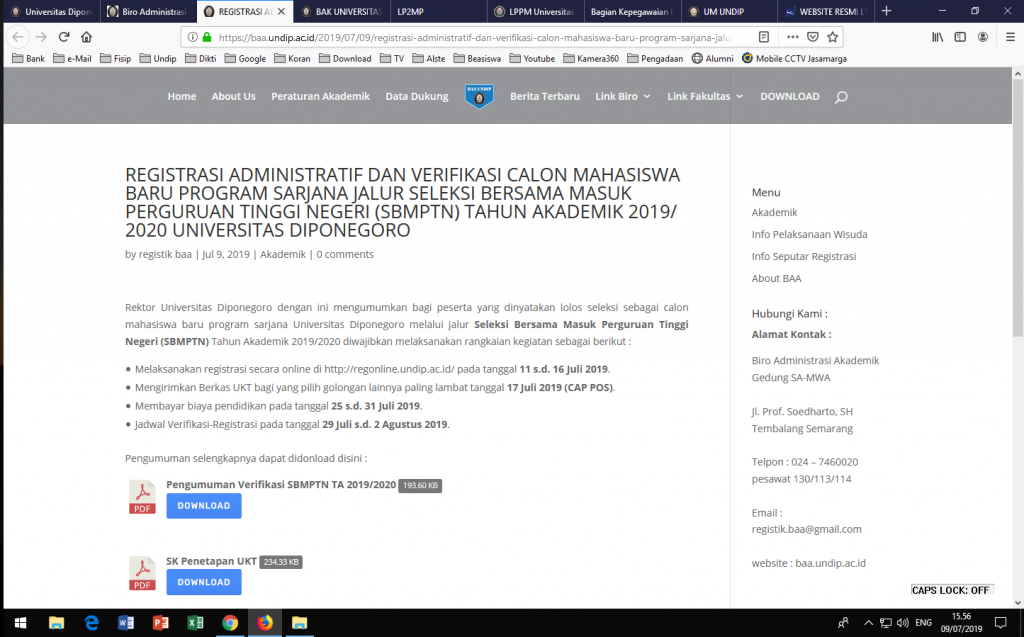The width and height of the screenshot is (1024, 637).
Task: Open Peraturan Akademik menu item
Action: pyautogui.click(x=320, y=97)
